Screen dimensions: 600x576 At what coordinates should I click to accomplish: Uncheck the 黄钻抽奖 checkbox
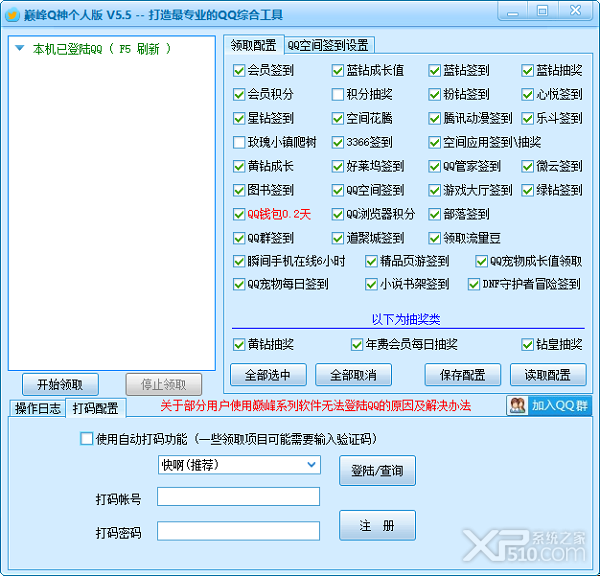pos(239,344)
